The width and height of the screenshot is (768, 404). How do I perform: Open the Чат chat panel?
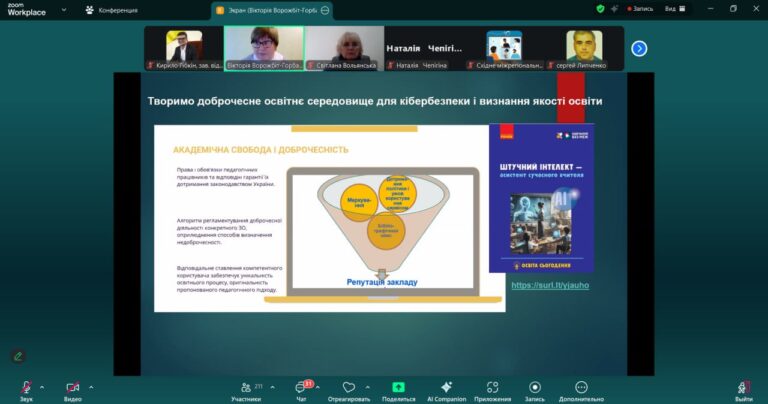pos(301,387)
